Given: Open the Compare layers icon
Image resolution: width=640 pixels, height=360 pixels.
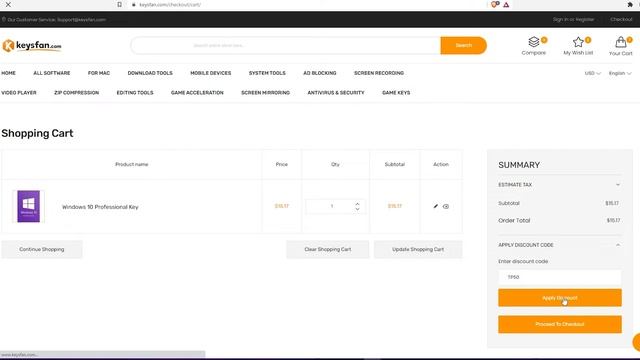Looking at the screenshot, I should coord(534,42).
